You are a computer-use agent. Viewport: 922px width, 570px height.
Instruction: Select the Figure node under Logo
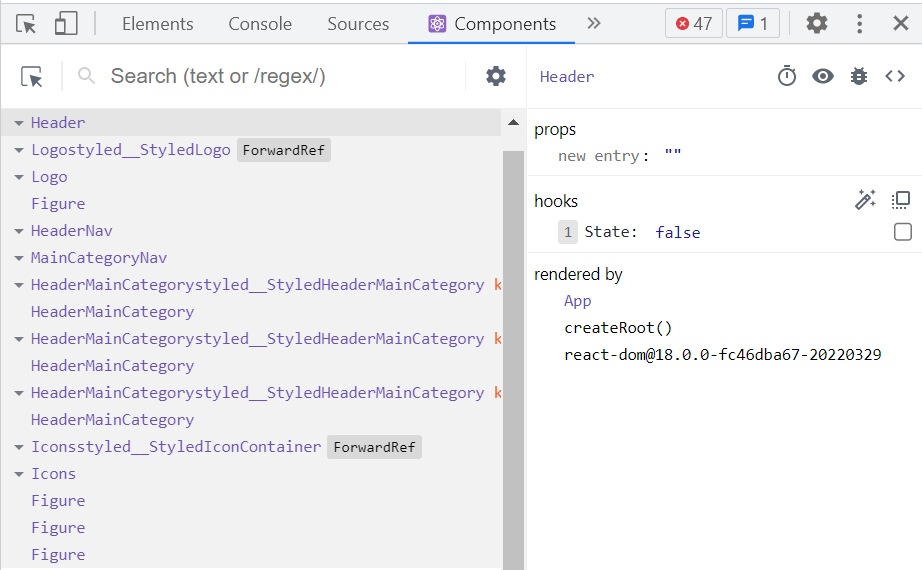58,204
